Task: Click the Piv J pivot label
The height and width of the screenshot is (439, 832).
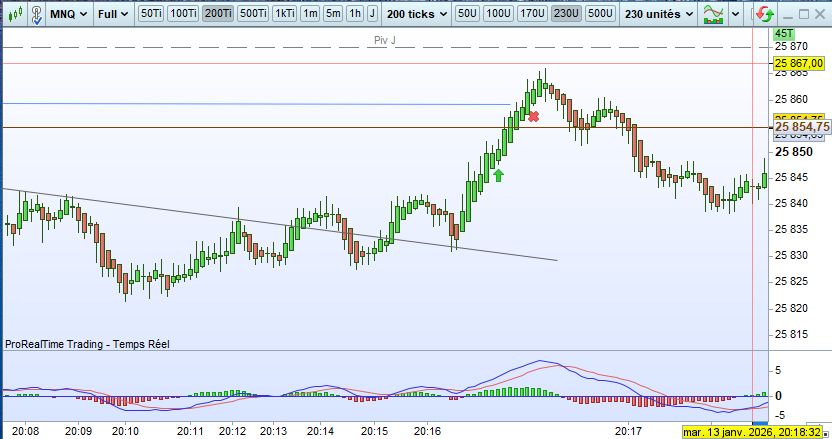Action: coord(385,40)
